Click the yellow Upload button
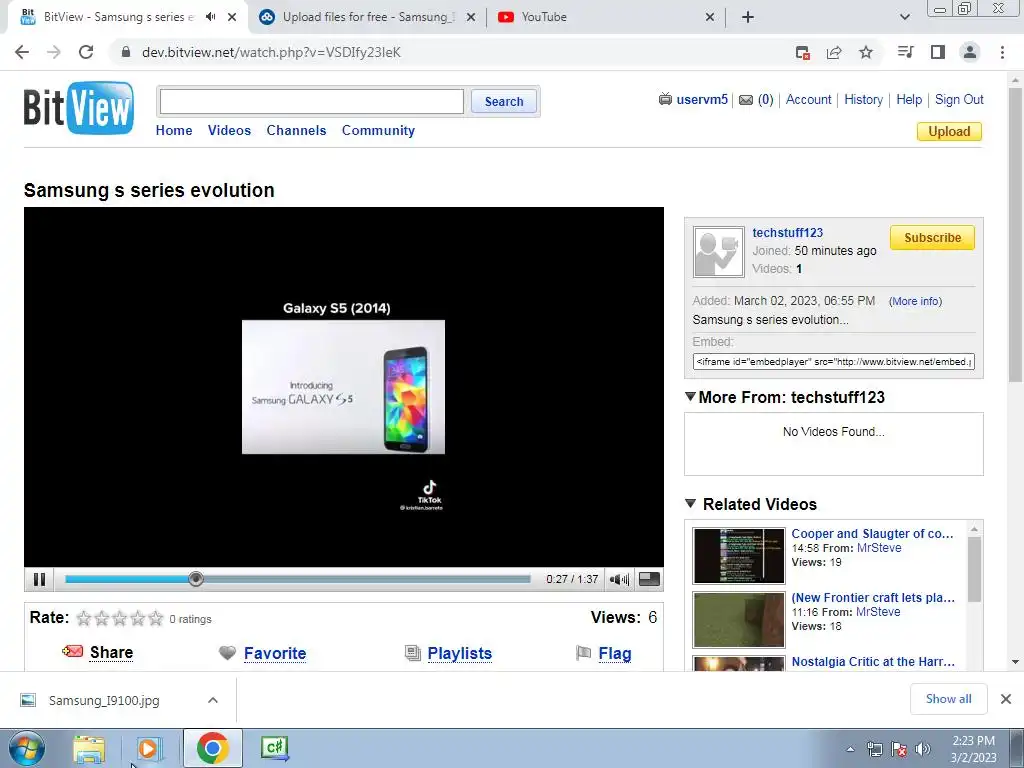 tap(949, 131)
